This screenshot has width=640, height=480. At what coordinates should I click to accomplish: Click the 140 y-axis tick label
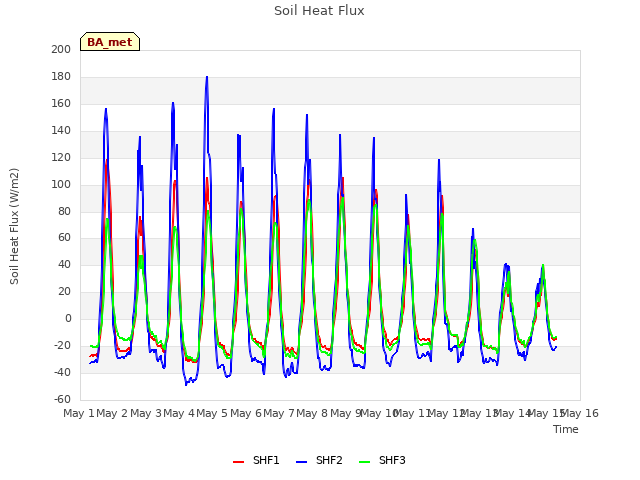click(x=61, y=130)
